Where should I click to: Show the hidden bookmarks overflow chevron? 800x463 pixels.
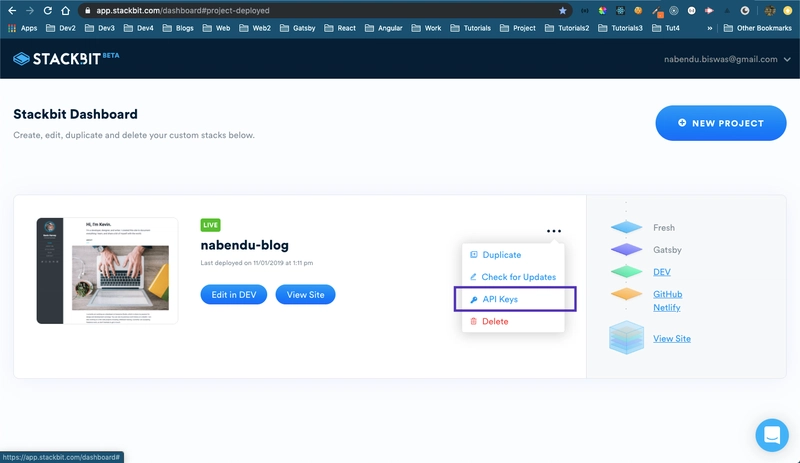(x=709, y=28)
